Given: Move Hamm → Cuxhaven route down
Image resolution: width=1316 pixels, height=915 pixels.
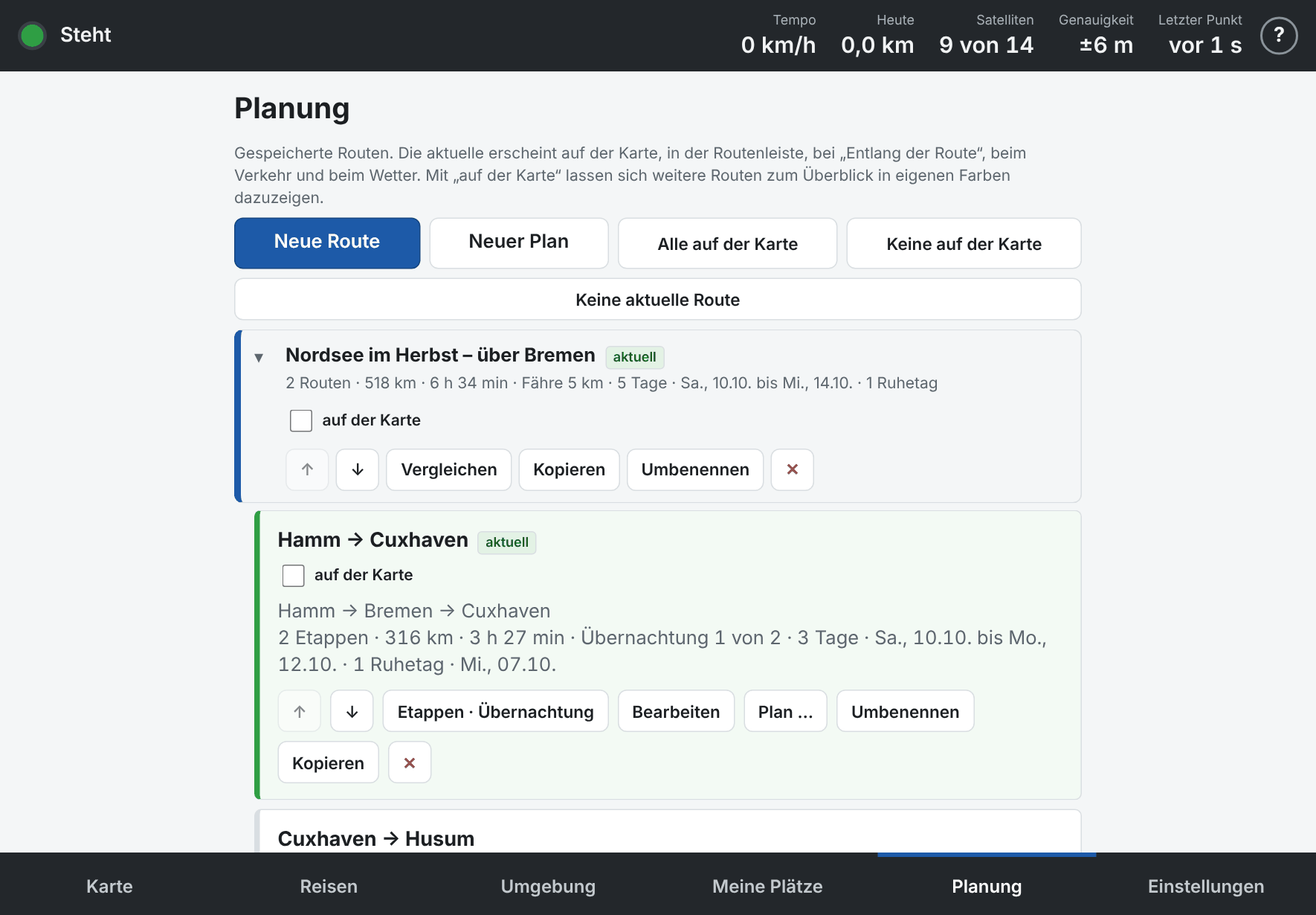Looking at the screenshot, I should pyautogui.click(x=352, y=711).
